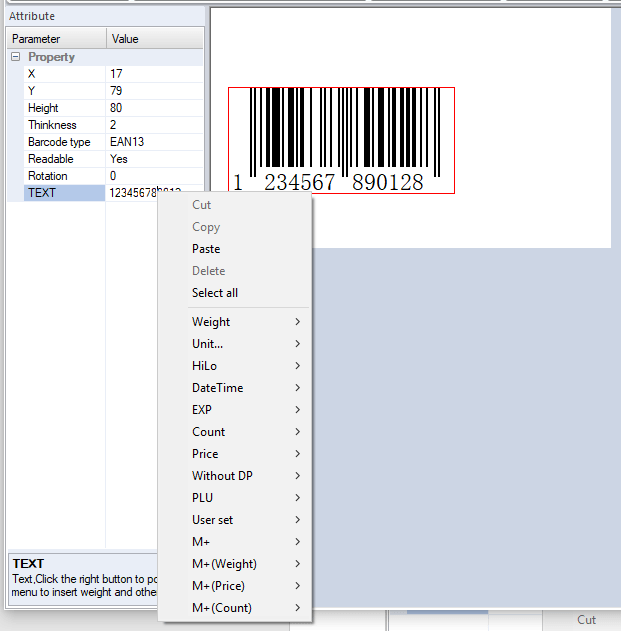
Task: Collapse the Property group expander
Action: (x=15, y=57)
